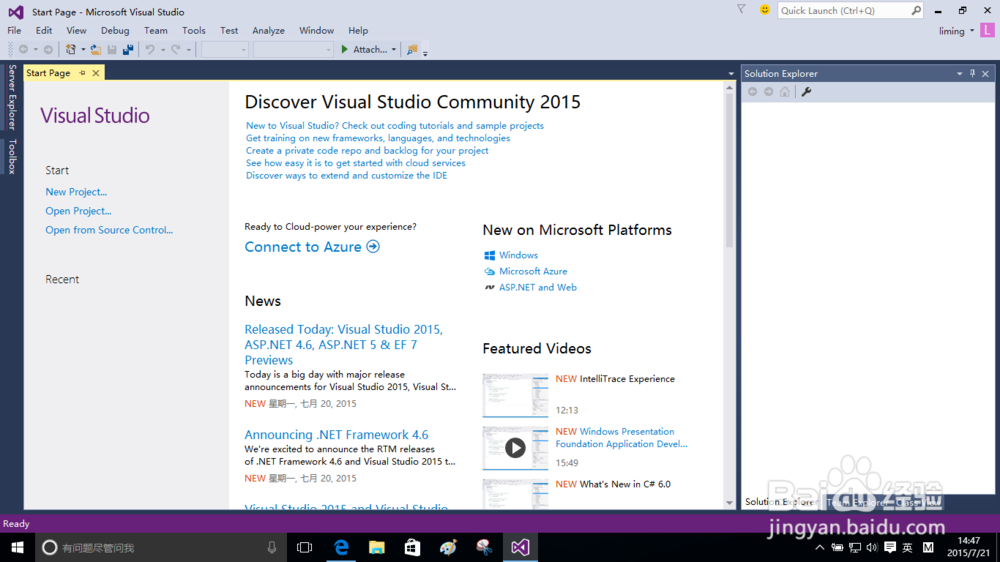This screenshot has height=562, width=1000.
Task: Click the Solution Explorer Forward icon
Action: tap(768, 92)
